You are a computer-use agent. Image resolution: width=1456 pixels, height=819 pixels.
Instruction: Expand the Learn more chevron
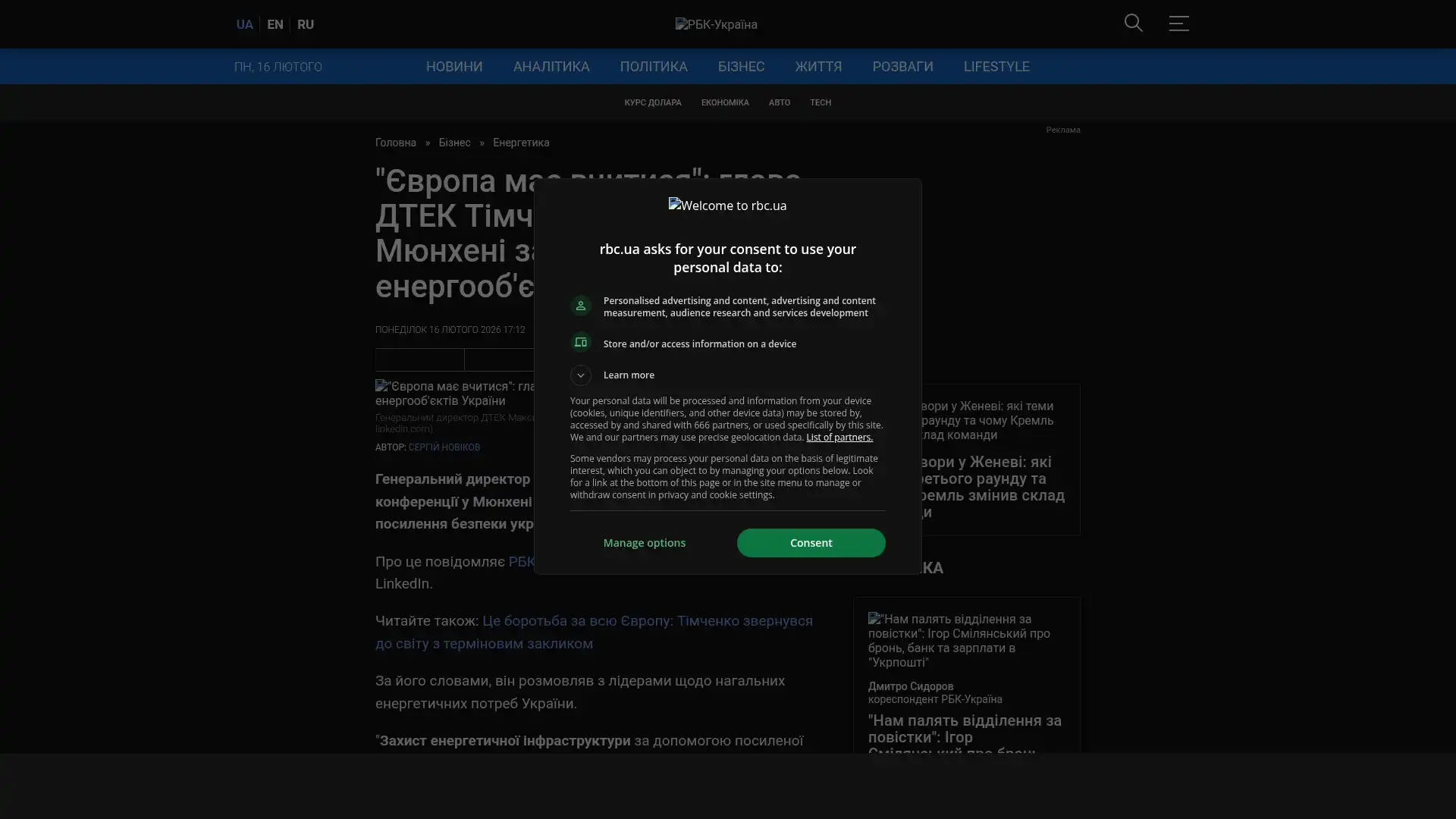tap(581, 375)
